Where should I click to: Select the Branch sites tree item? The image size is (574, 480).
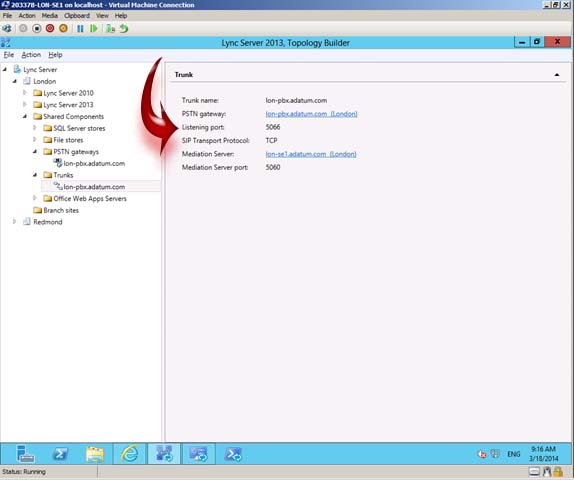[61, 210]
